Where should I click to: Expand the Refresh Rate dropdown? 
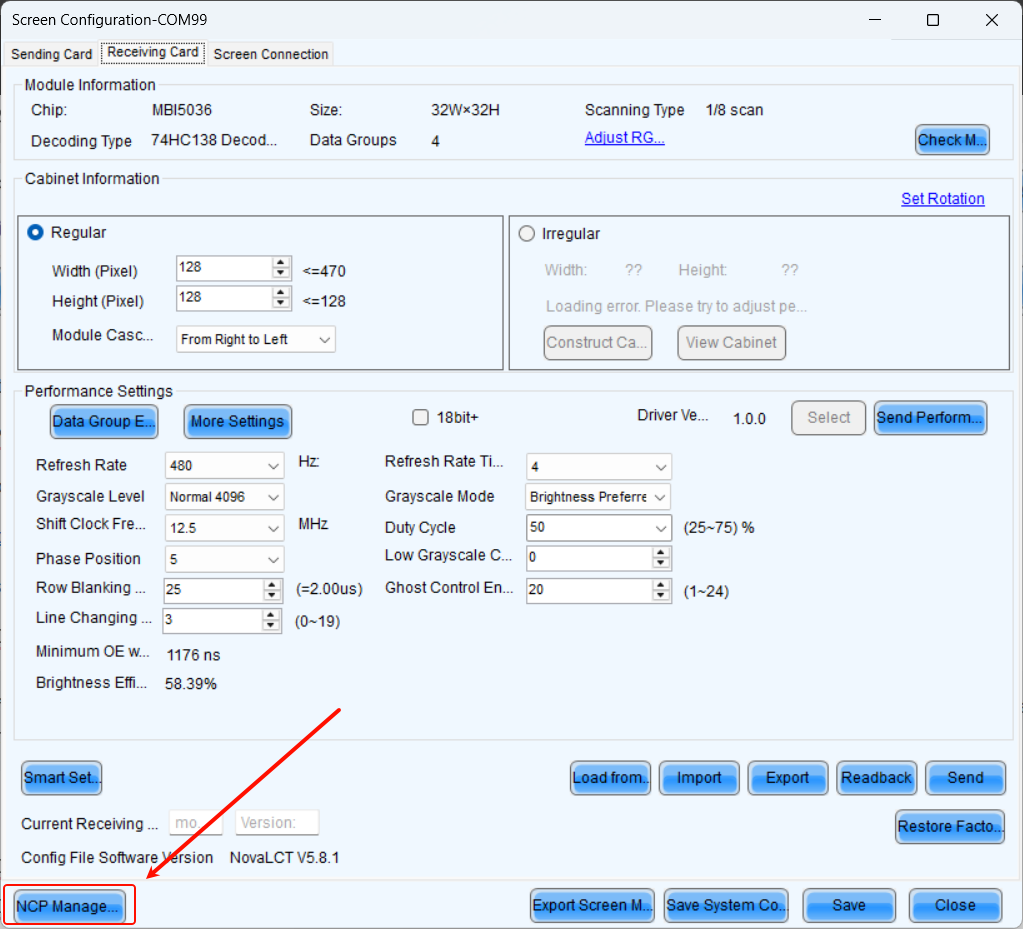tap(273, 466)
